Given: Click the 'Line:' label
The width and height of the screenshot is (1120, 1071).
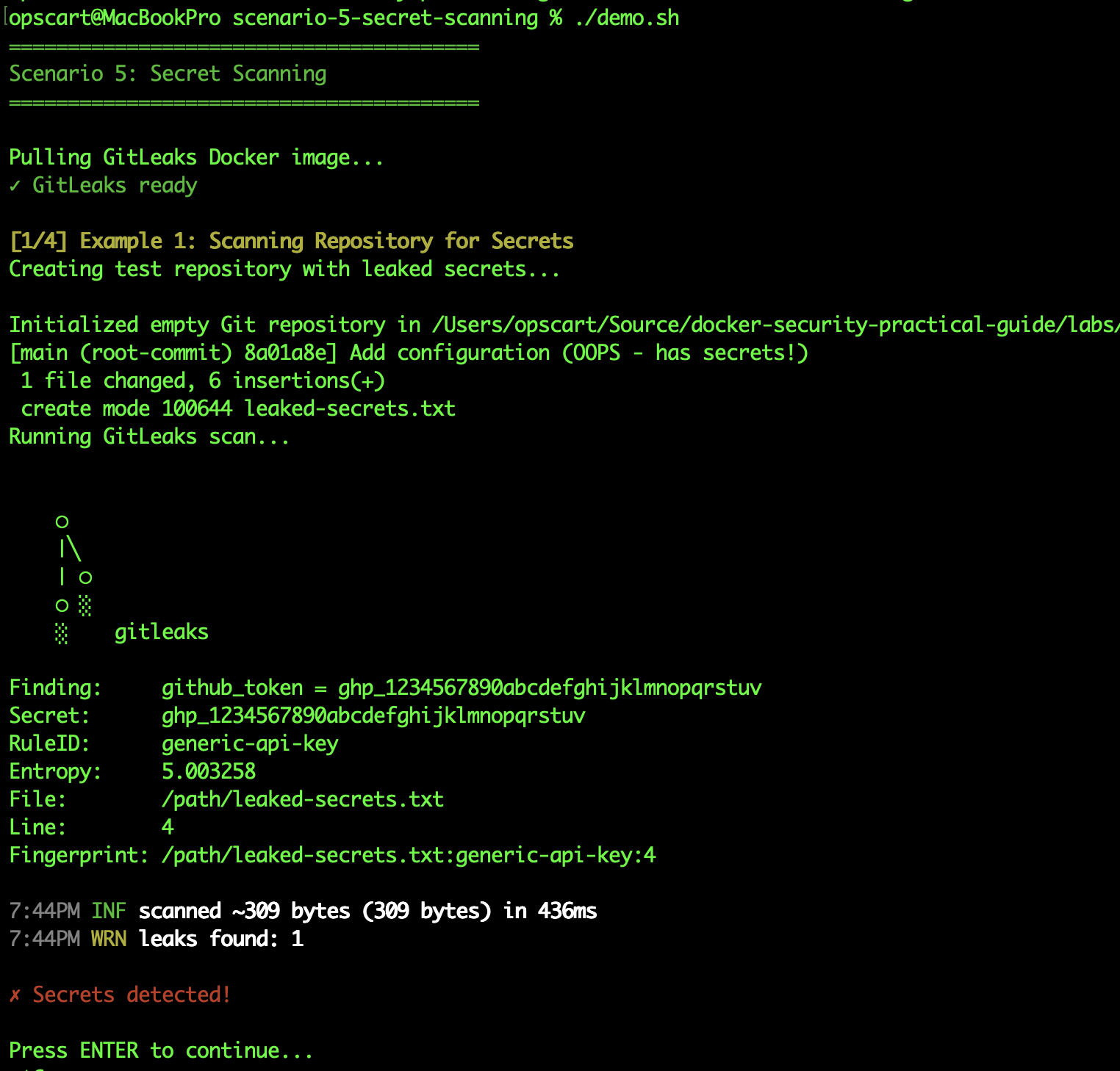Looking at the screenshot, I should click(x=37, y=827).
